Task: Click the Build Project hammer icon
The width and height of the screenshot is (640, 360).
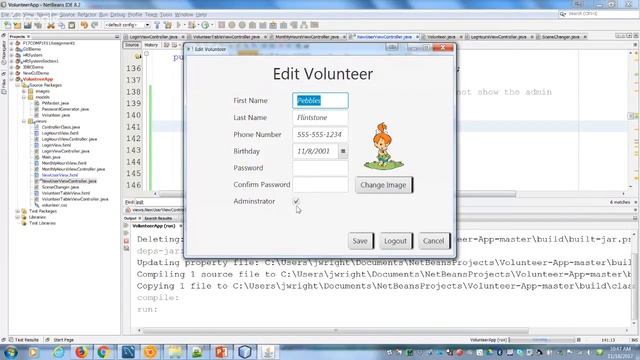Action: [157, 25]
